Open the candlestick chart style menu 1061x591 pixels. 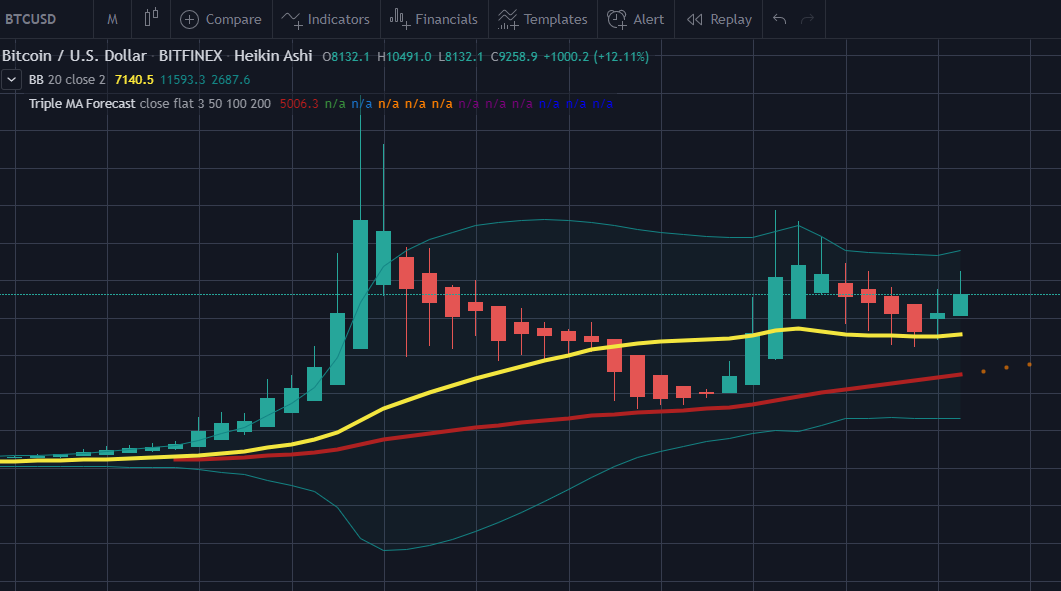tap(151, 18)
